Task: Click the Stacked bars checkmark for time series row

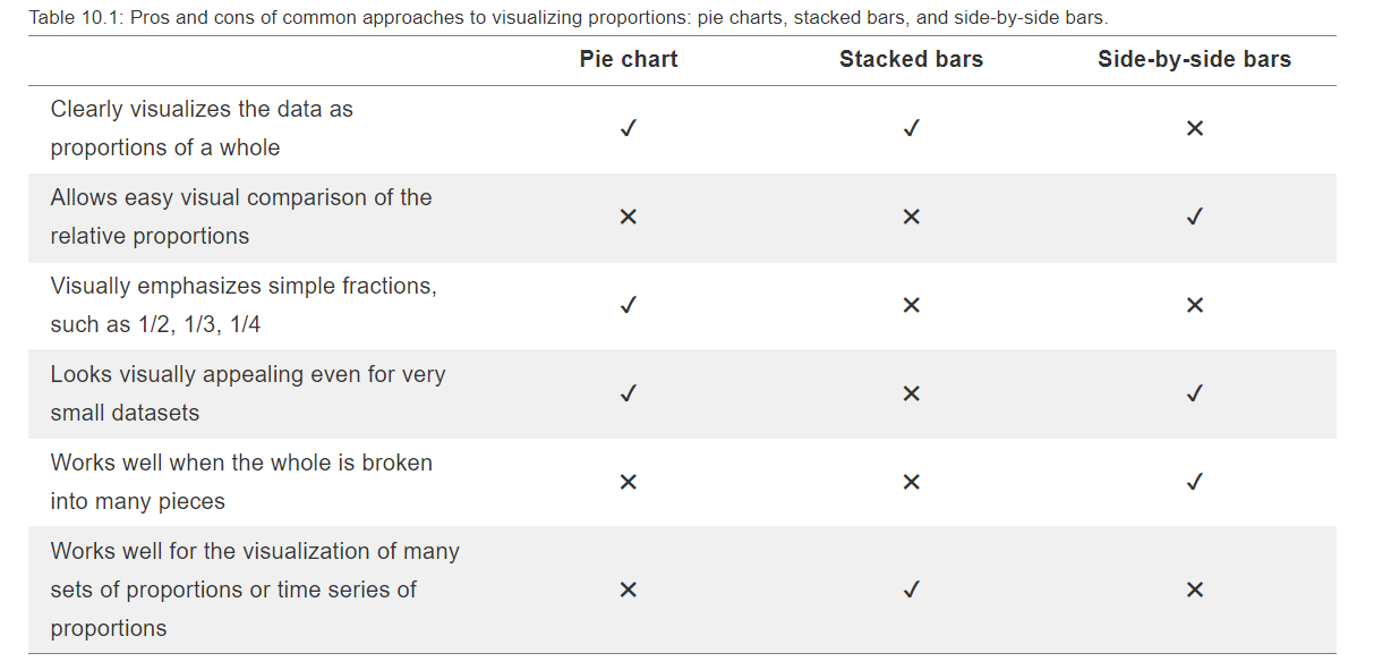Action: tap(911, 590)
